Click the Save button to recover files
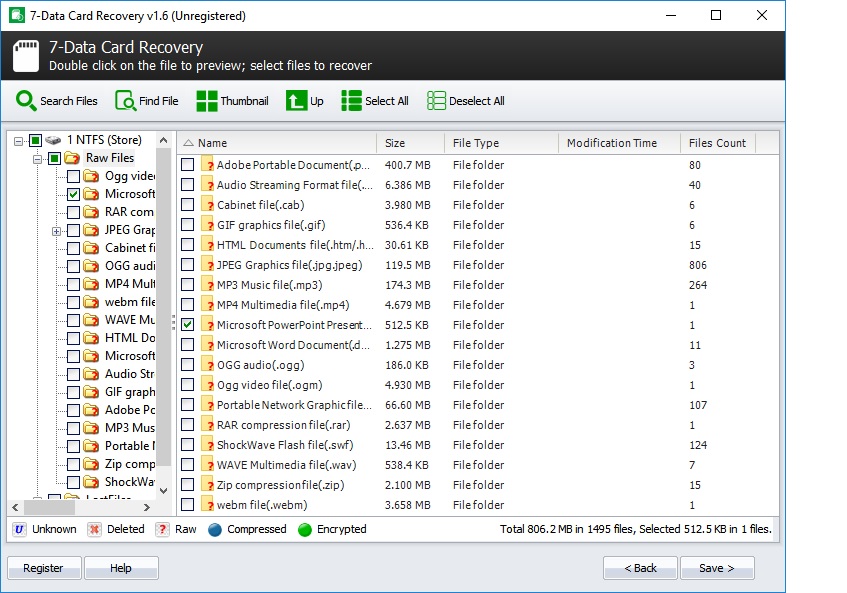Screen dimensions: 847x593 tap(717, 567)
